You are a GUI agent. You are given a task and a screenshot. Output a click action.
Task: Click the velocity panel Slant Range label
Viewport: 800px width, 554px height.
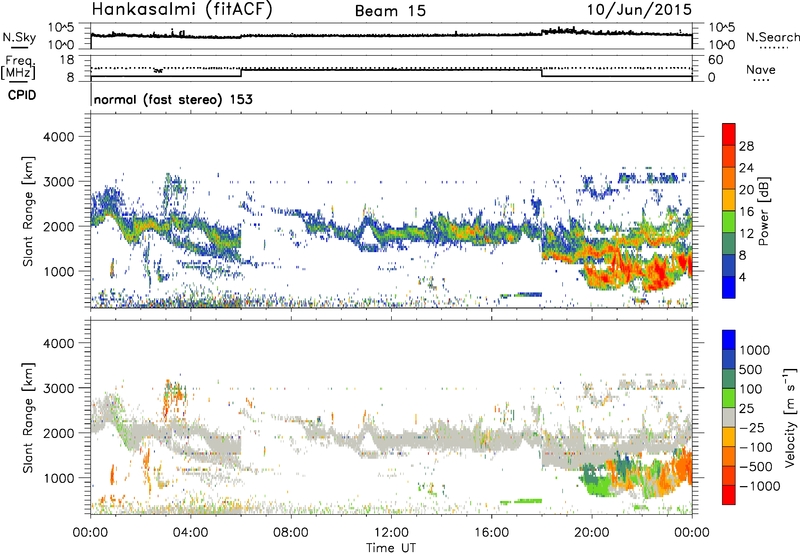coord(28,418)
